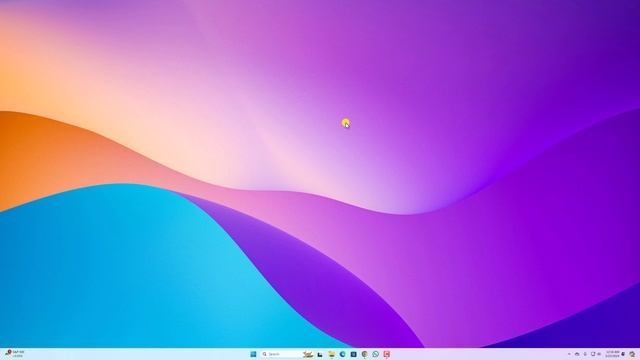The image size is (640, 360).
Task: Open the search highlight picture in taskbar search
Action: click(x=308, y=354)
